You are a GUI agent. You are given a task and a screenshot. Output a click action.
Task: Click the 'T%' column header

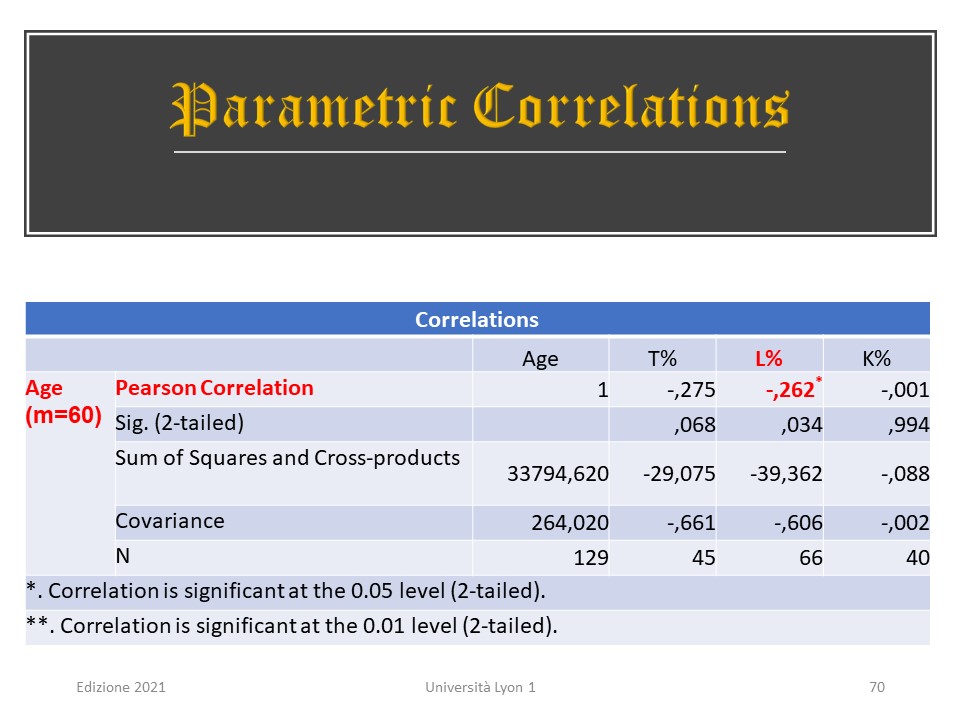[x=662, y=359]
